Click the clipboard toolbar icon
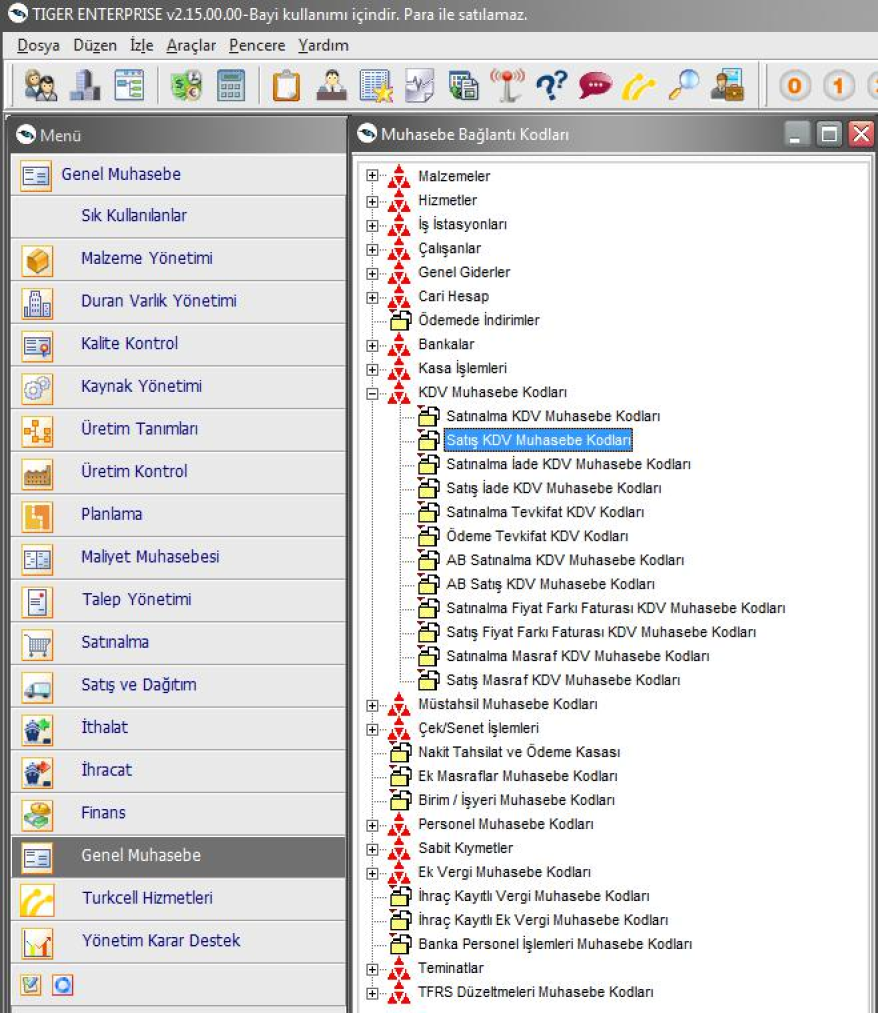 tap(286, 85)
